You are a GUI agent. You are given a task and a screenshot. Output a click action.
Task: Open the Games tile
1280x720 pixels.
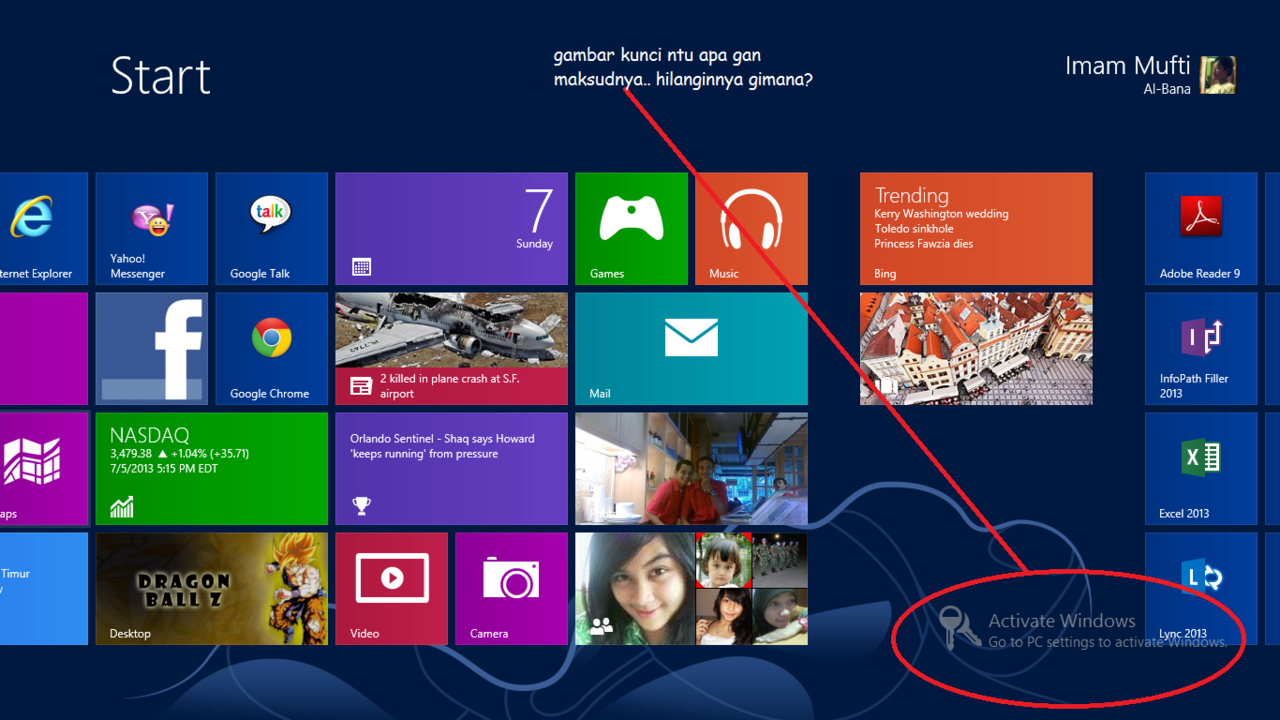[632, 229]
